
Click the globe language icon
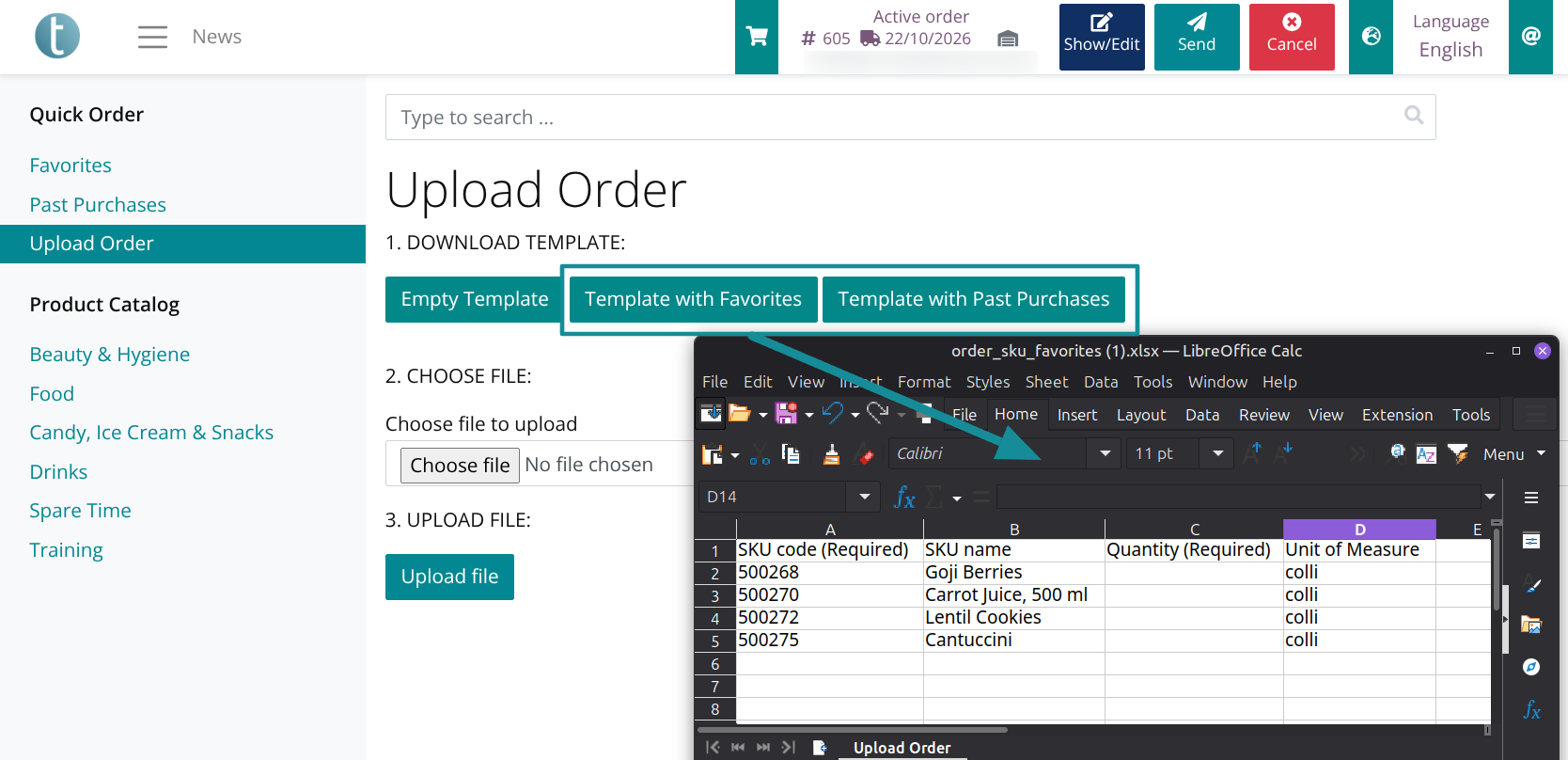pos(1372,37)
